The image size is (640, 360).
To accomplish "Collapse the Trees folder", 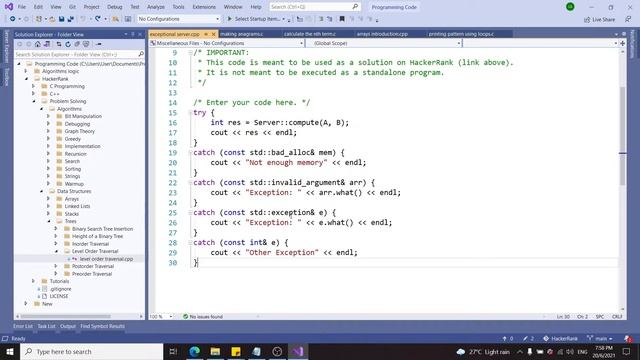I will click(49, 221).
